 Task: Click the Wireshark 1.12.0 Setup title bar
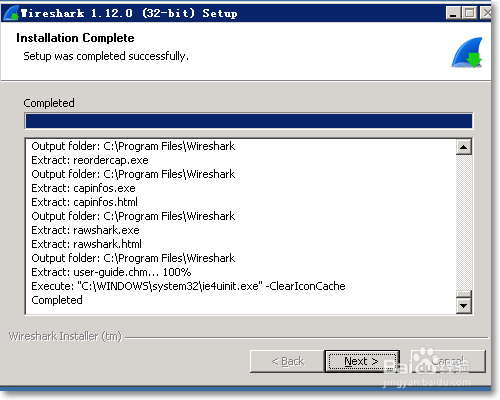tap(233, 13)
